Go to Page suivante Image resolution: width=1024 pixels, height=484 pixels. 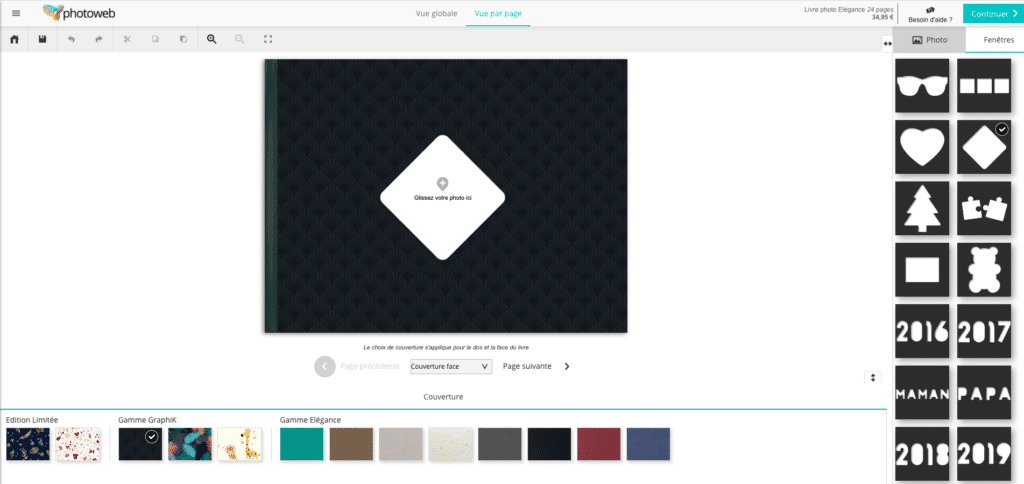(536, 366)
